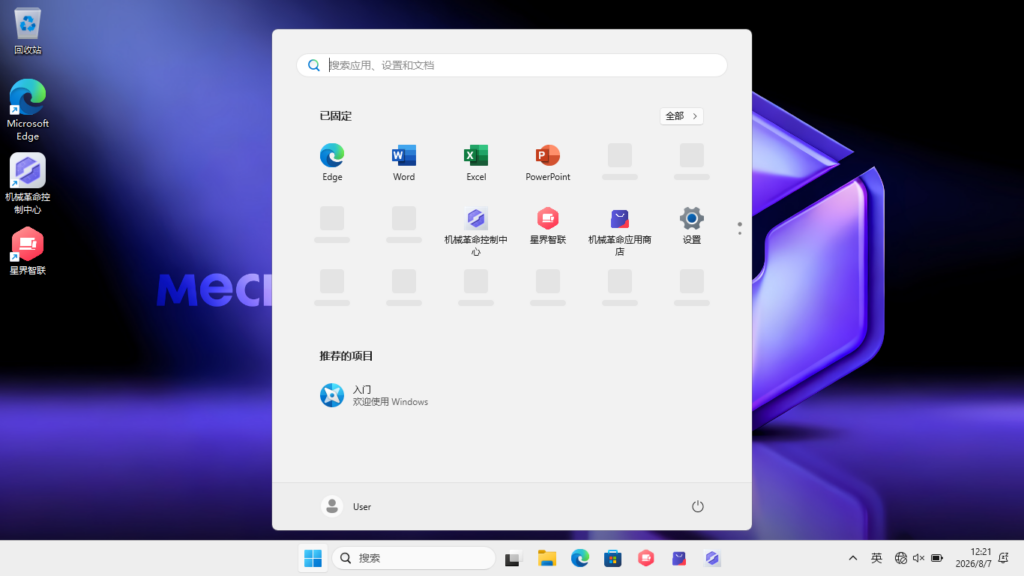The width and height of the screenshot is (1024, 576).
Task: Open Edge from pinned apps
Action: tap(332, 162)
